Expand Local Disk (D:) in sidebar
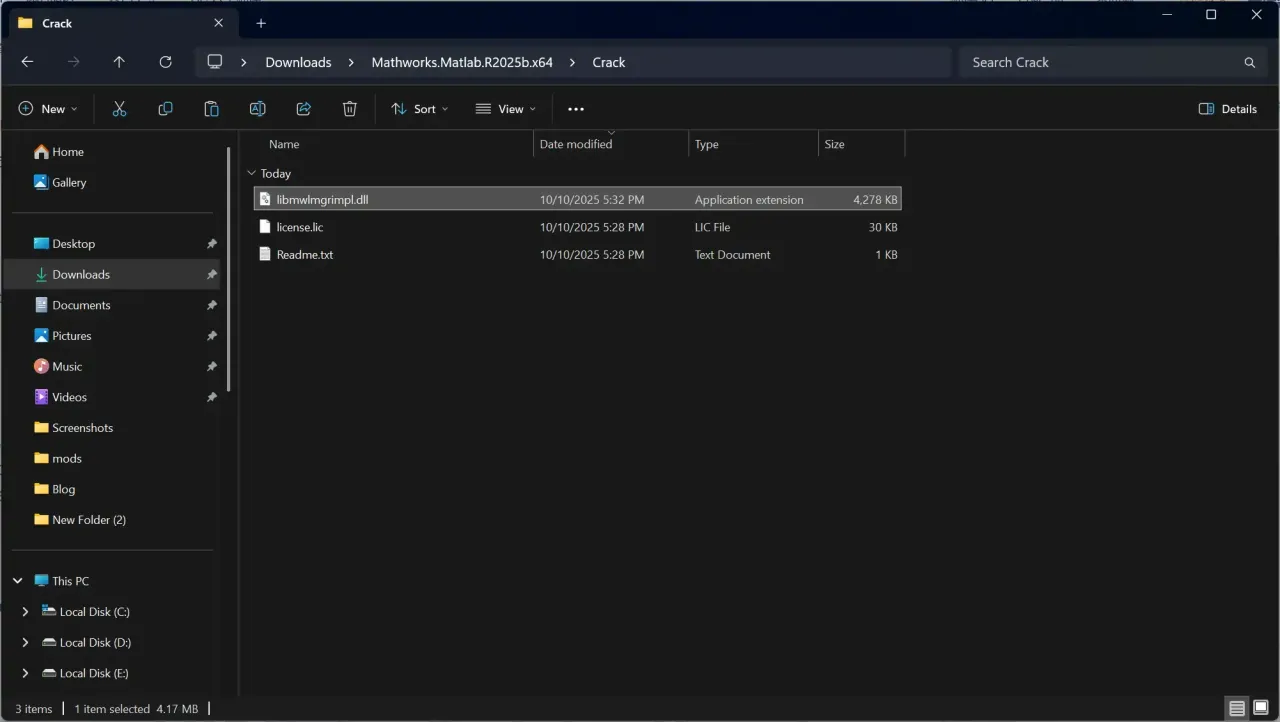This screenshot has width=1280, height=722. click(26, 643)
